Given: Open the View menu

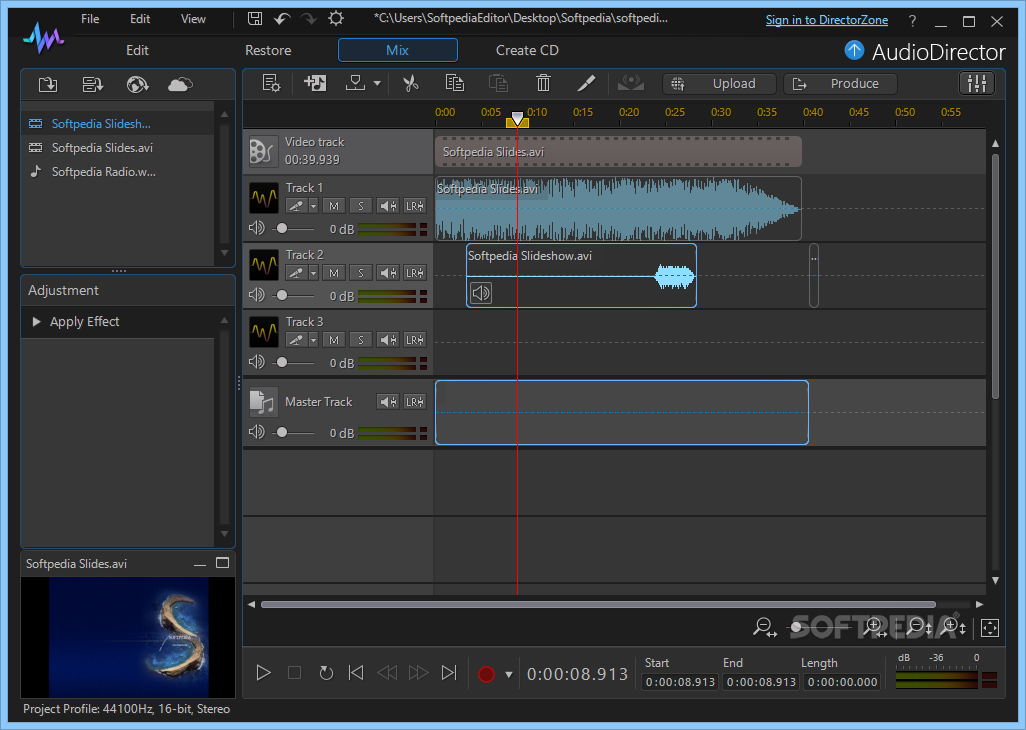Looking at the screenshot, I should coord(193,19).
